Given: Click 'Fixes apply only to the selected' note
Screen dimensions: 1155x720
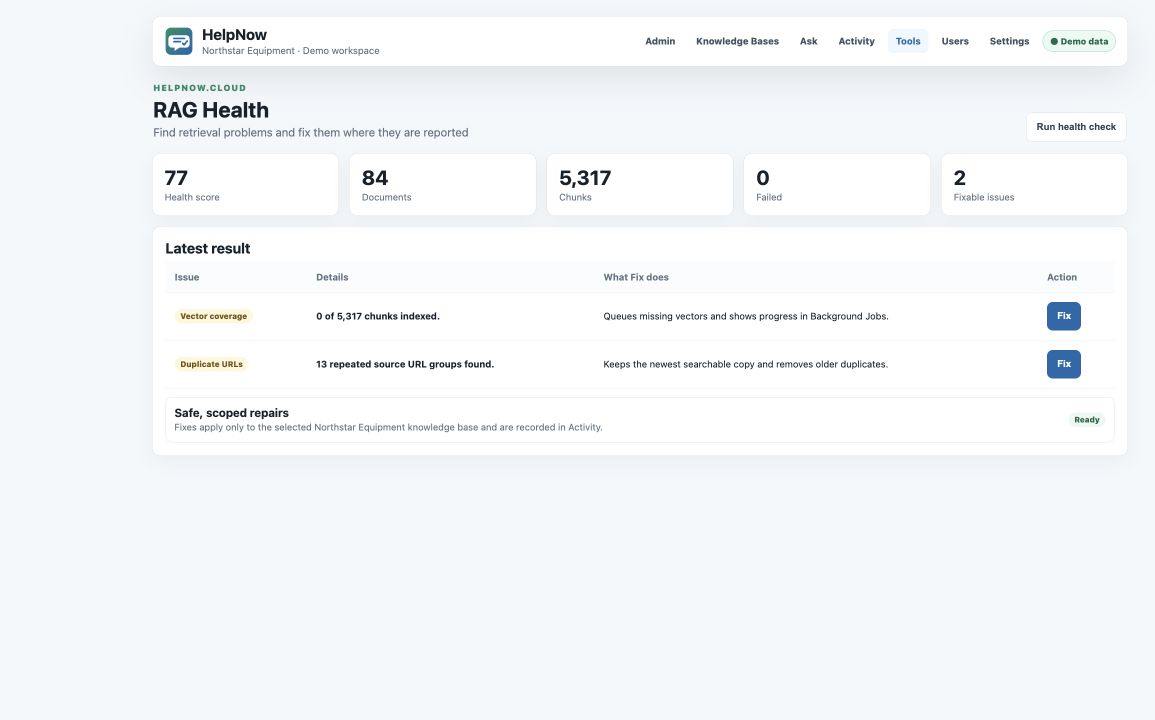Looking at the screenshot, I should [x=388, y=427].
